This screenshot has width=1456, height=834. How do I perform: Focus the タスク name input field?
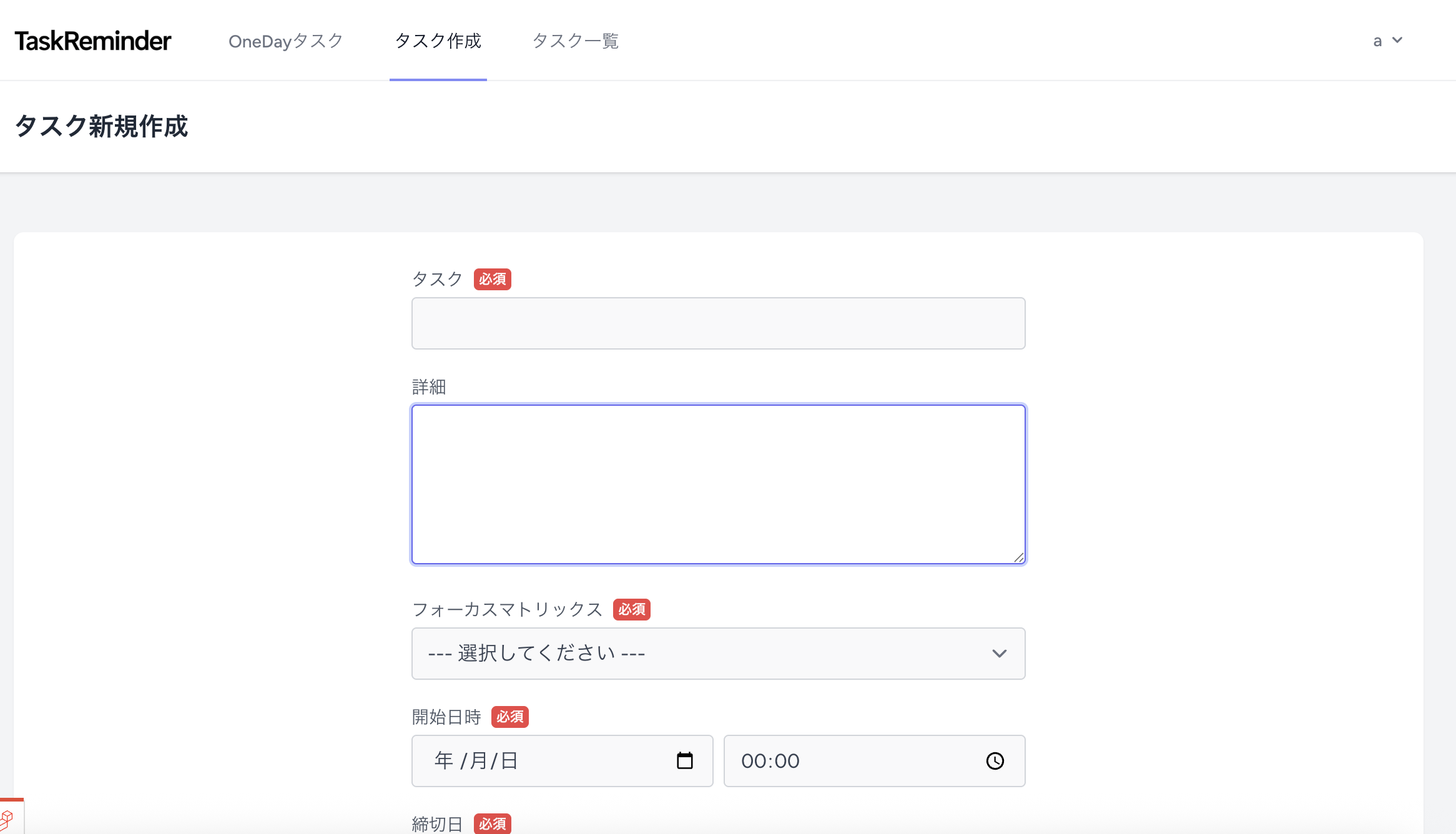(x=718, y=323)
